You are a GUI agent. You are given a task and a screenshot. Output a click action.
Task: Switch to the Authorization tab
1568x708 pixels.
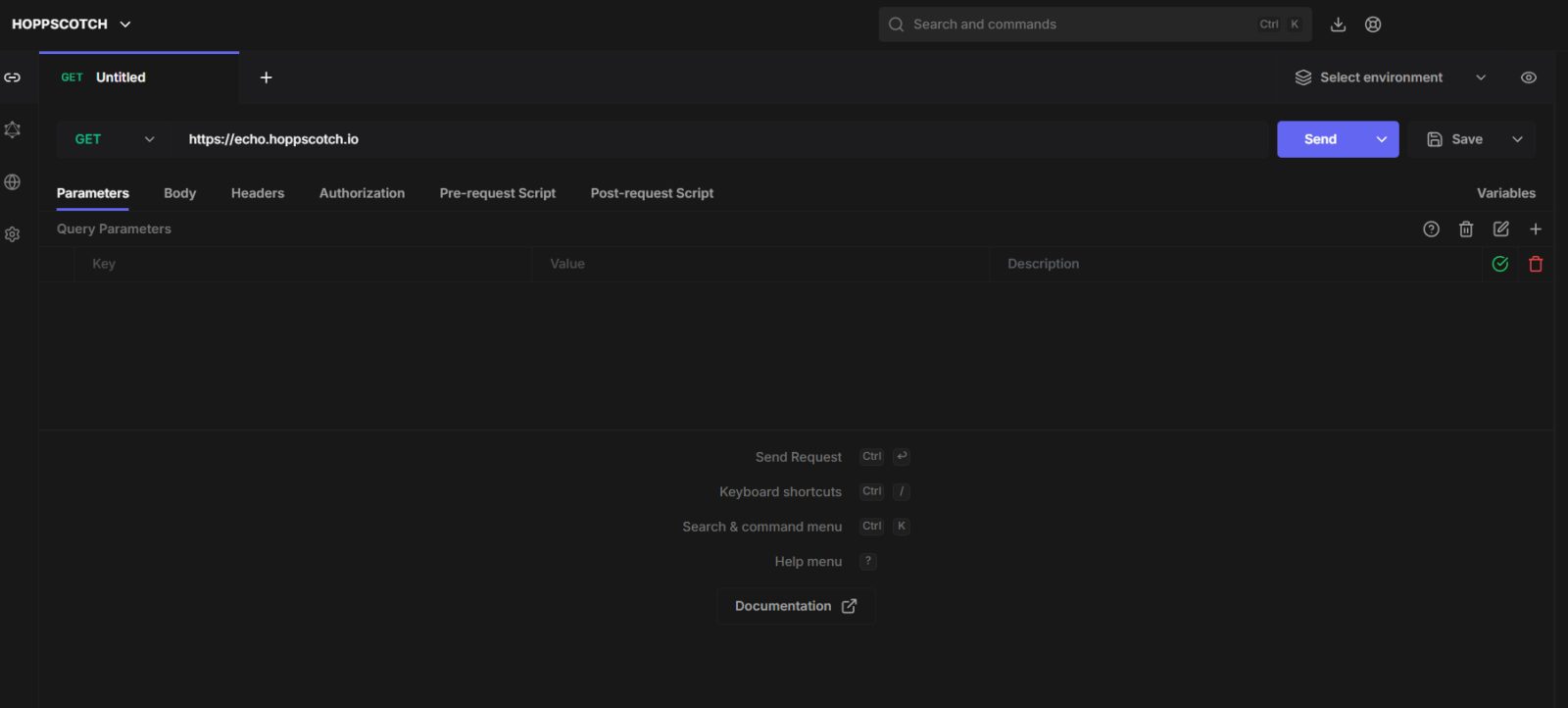362,193
